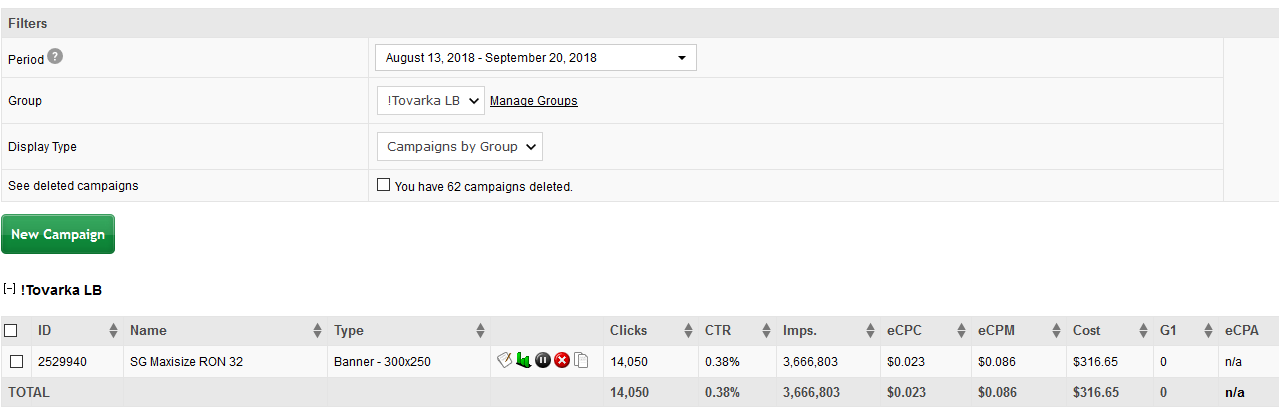Tick the See deleted campaigns checkbox

tap(383, 185)
